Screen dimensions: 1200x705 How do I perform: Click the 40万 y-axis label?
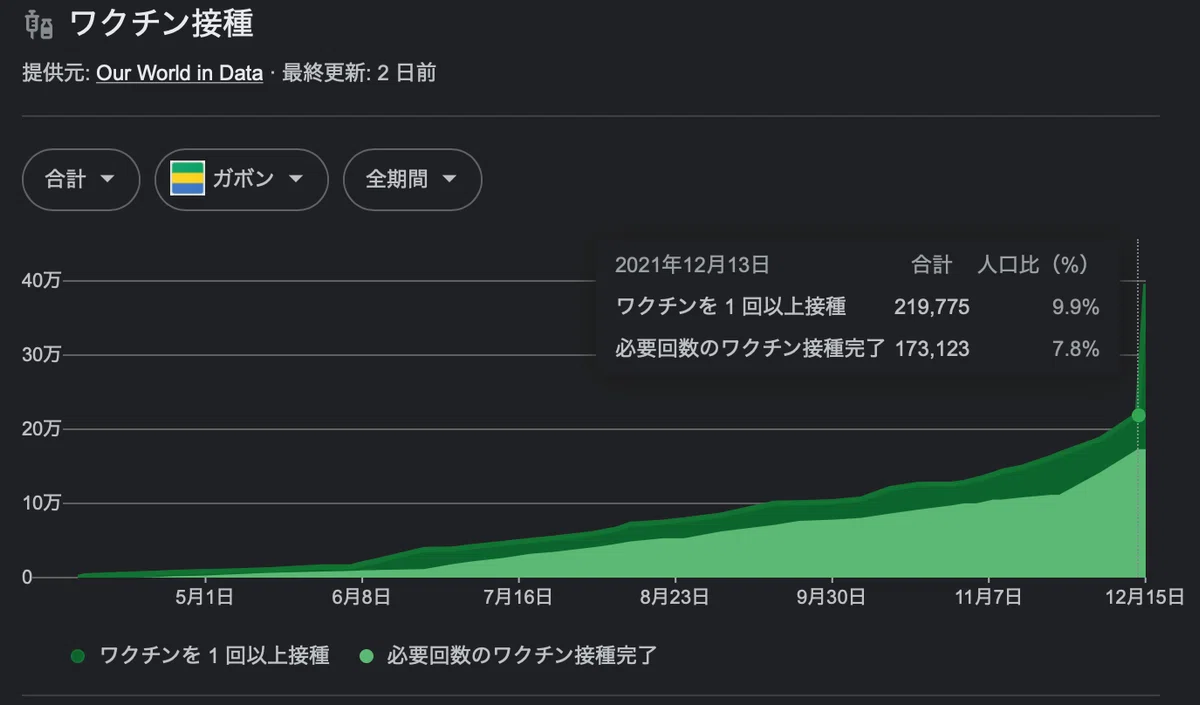tap(41, 281)
